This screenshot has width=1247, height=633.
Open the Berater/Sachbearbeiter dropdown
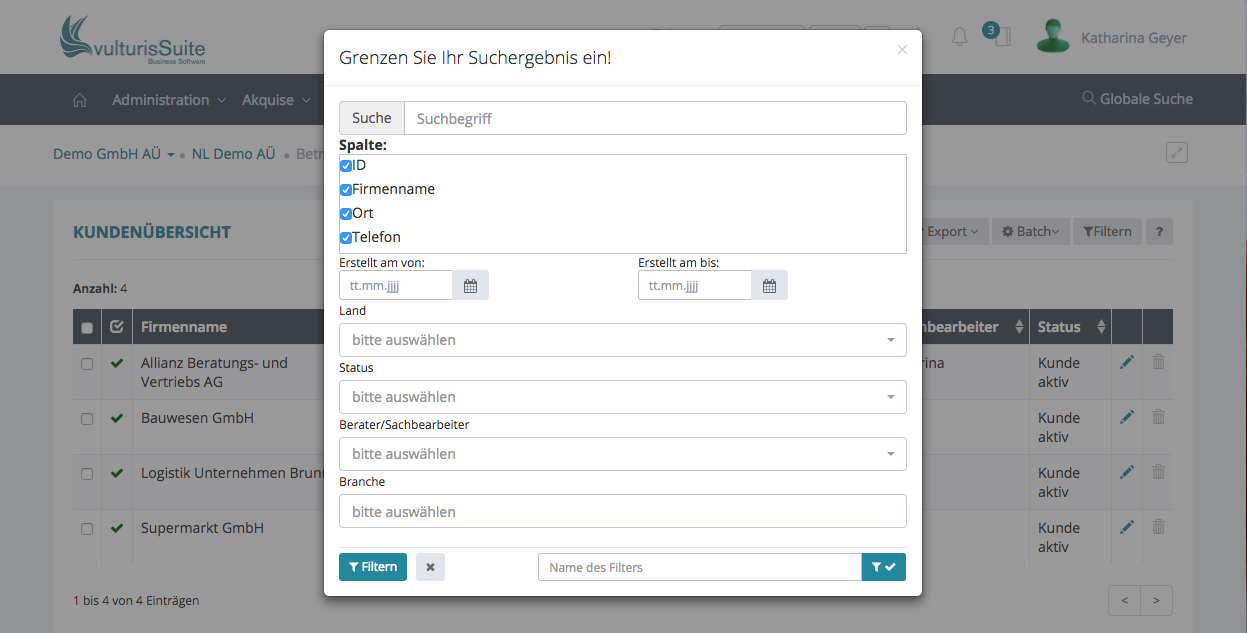622,454
